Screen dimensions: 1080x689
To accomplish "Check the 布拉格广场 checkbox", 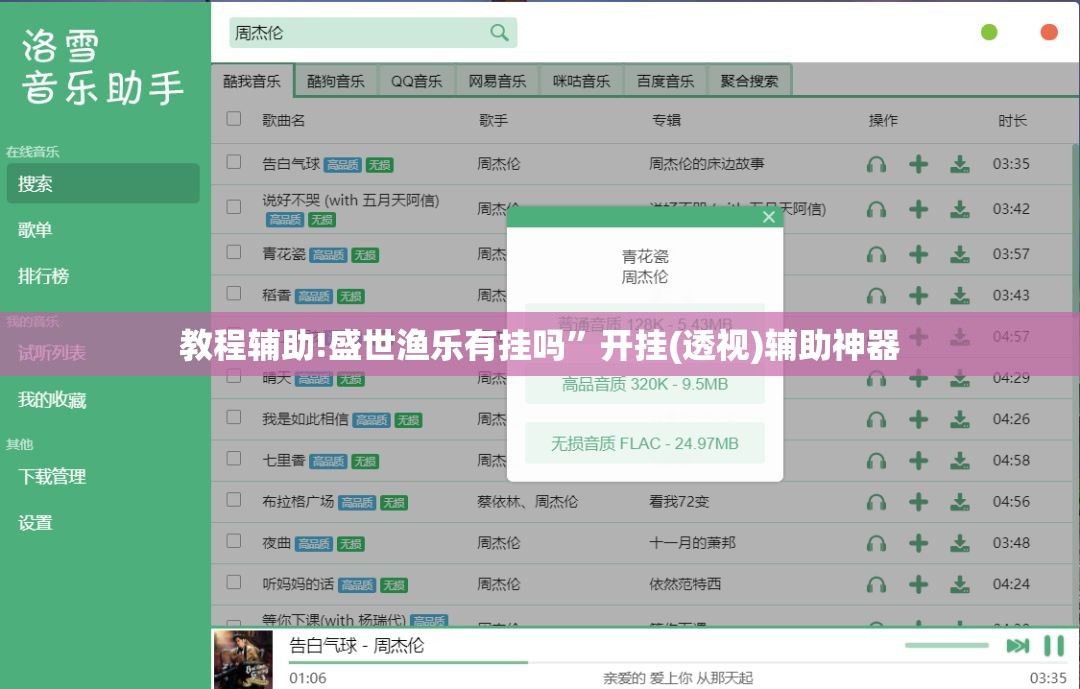I will pyautogui.click(x=233, y=500).
